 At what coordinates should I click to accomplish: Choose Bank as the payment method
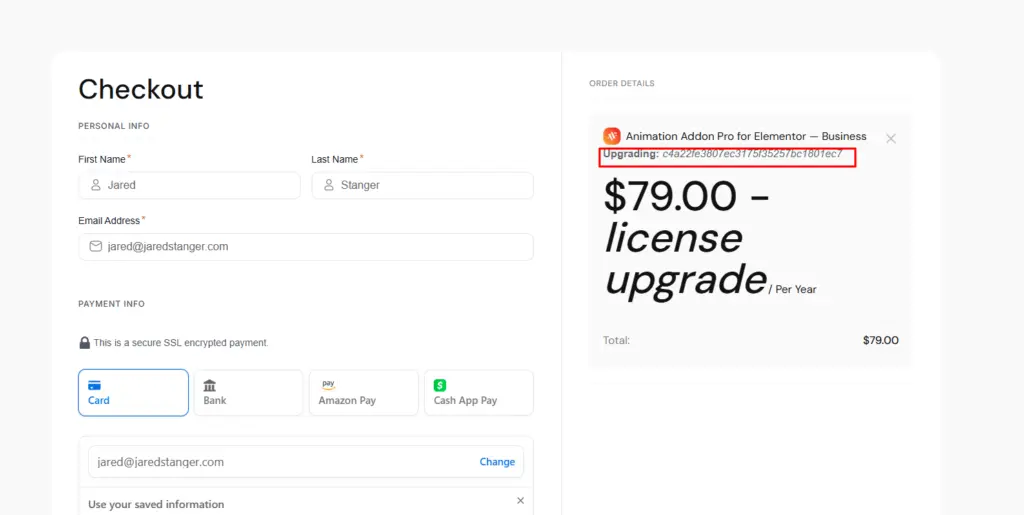248,393
